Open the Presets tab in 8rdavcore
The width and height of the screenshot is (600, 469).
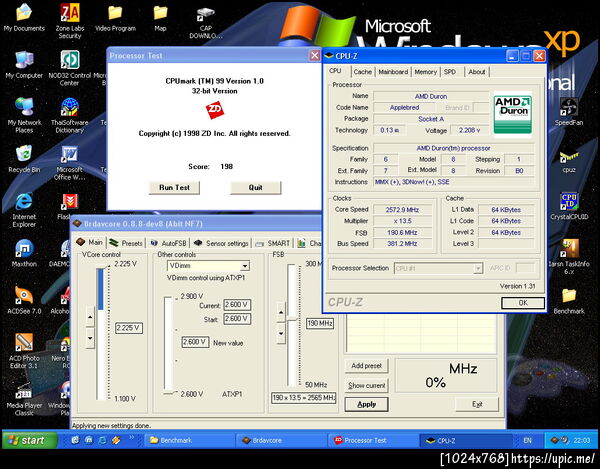click(126, 243)
